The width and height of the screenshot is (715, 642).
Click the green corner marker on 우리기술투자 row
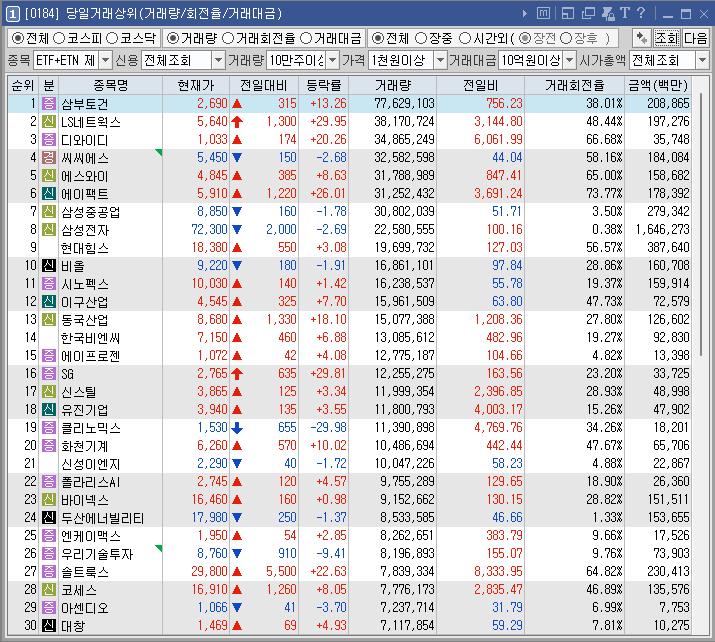coord(159,548)
